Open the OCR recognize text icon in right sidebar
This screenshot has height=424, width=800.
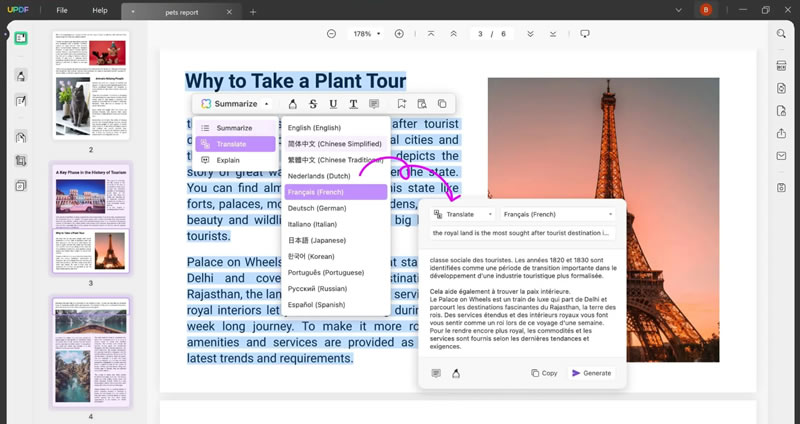pos(781,65)
